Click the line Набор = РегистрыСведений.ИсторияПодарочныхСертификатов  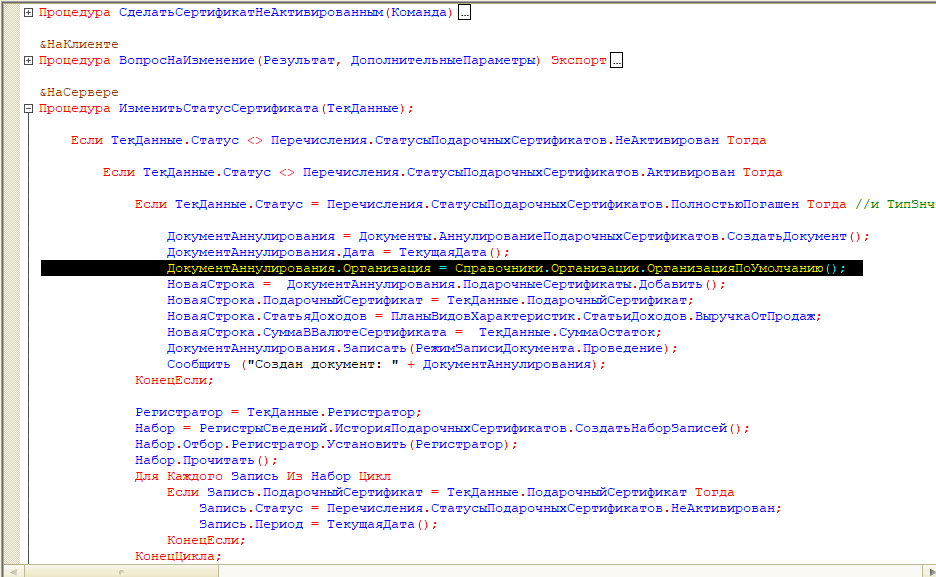click(442, 428)
